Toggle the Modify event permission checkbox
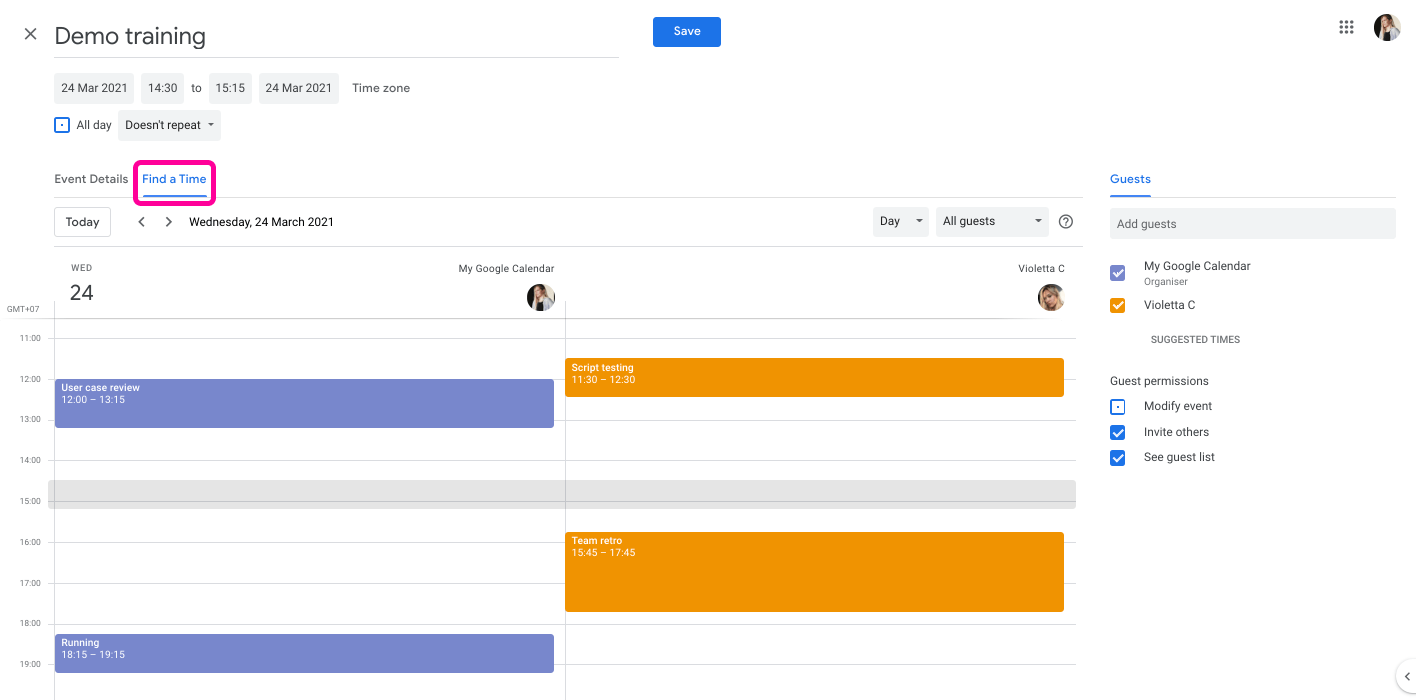The image size is (1416, 700). point(1118,407)
